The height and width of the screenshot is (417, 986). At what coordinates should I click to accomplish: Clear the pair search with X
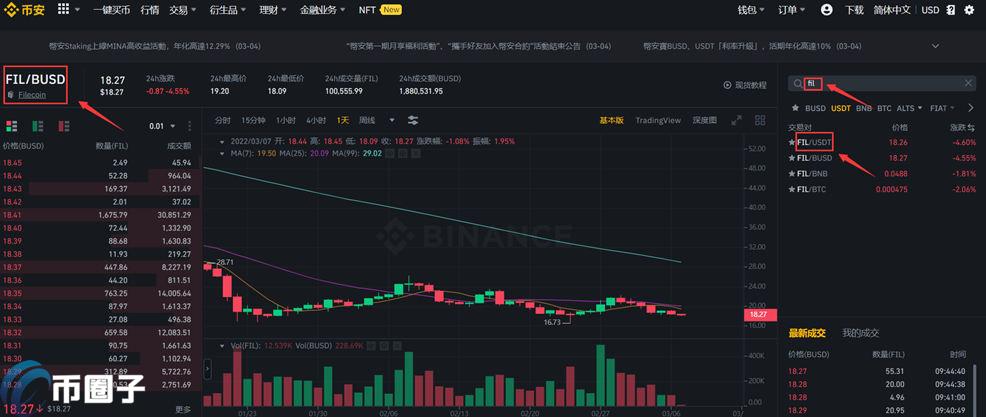(968, 84)
